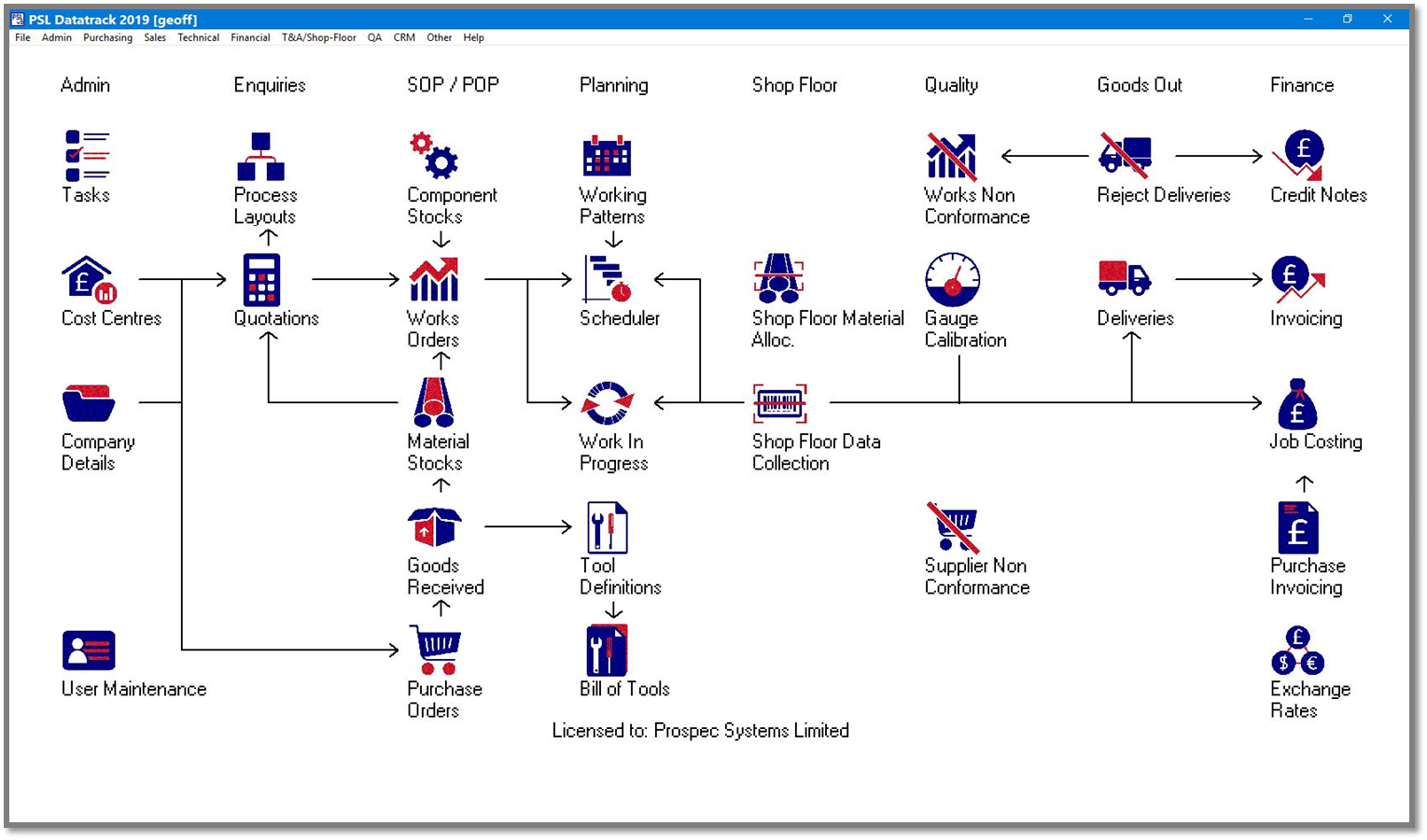Maximize the PSL Datatrack window

1347,19
